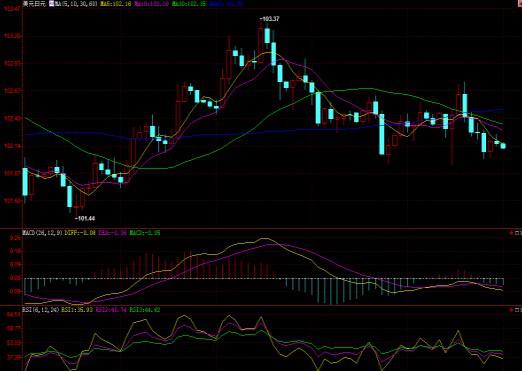The image size is (522, 371).
Task: Click the red arrow icon in the MACD panel corner
Action: point(512,233)
